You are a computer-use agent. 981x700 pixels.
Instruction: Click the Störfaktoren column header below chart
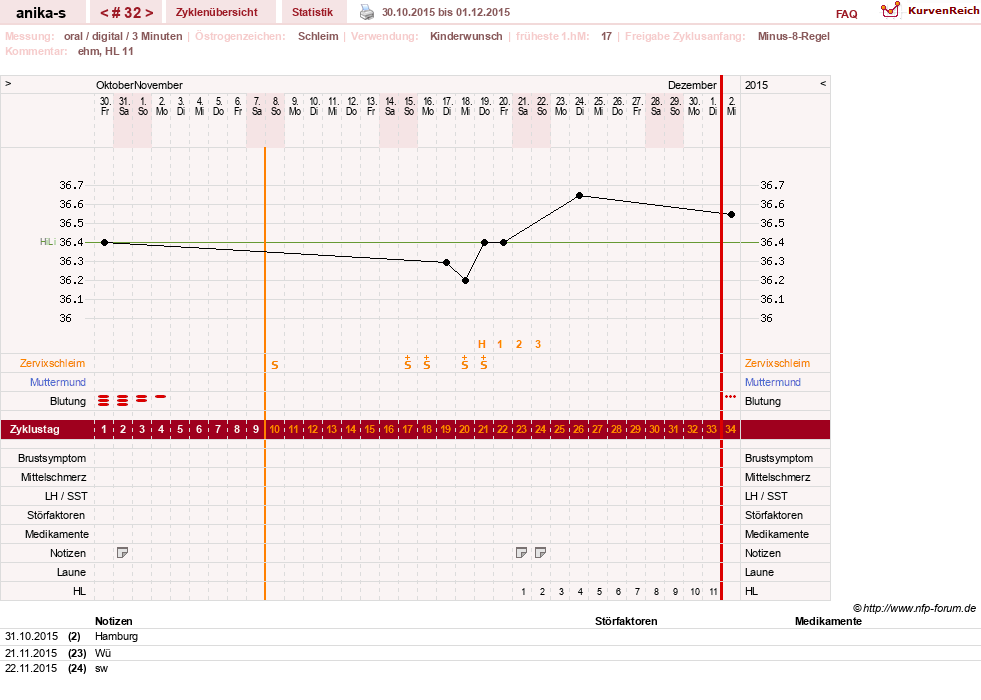click(x=626, y=621)
